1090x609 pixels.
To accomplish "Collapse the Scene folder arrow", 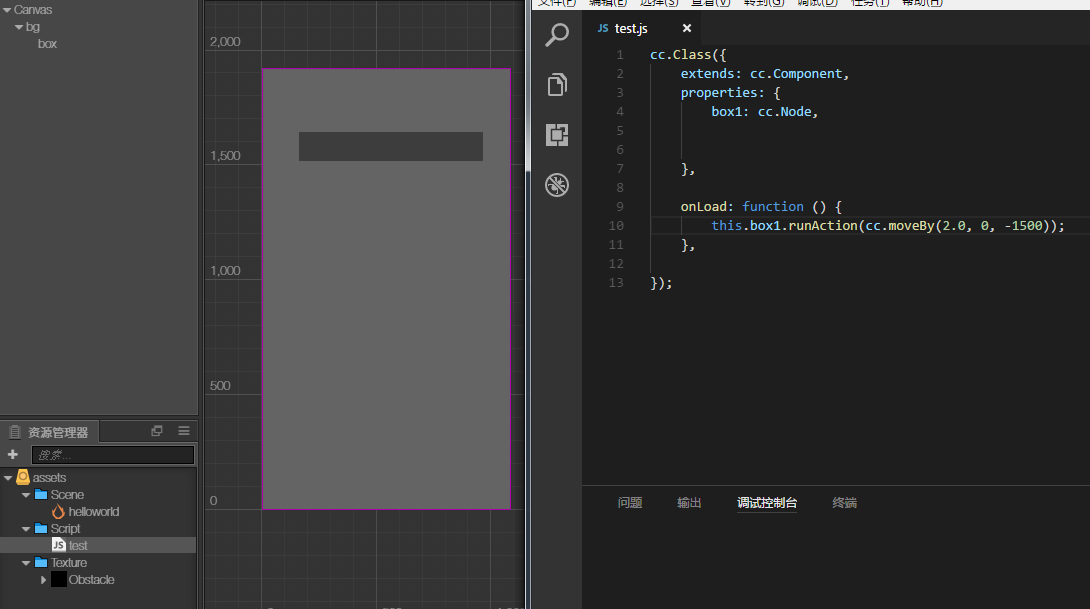I will coord(26,495).
